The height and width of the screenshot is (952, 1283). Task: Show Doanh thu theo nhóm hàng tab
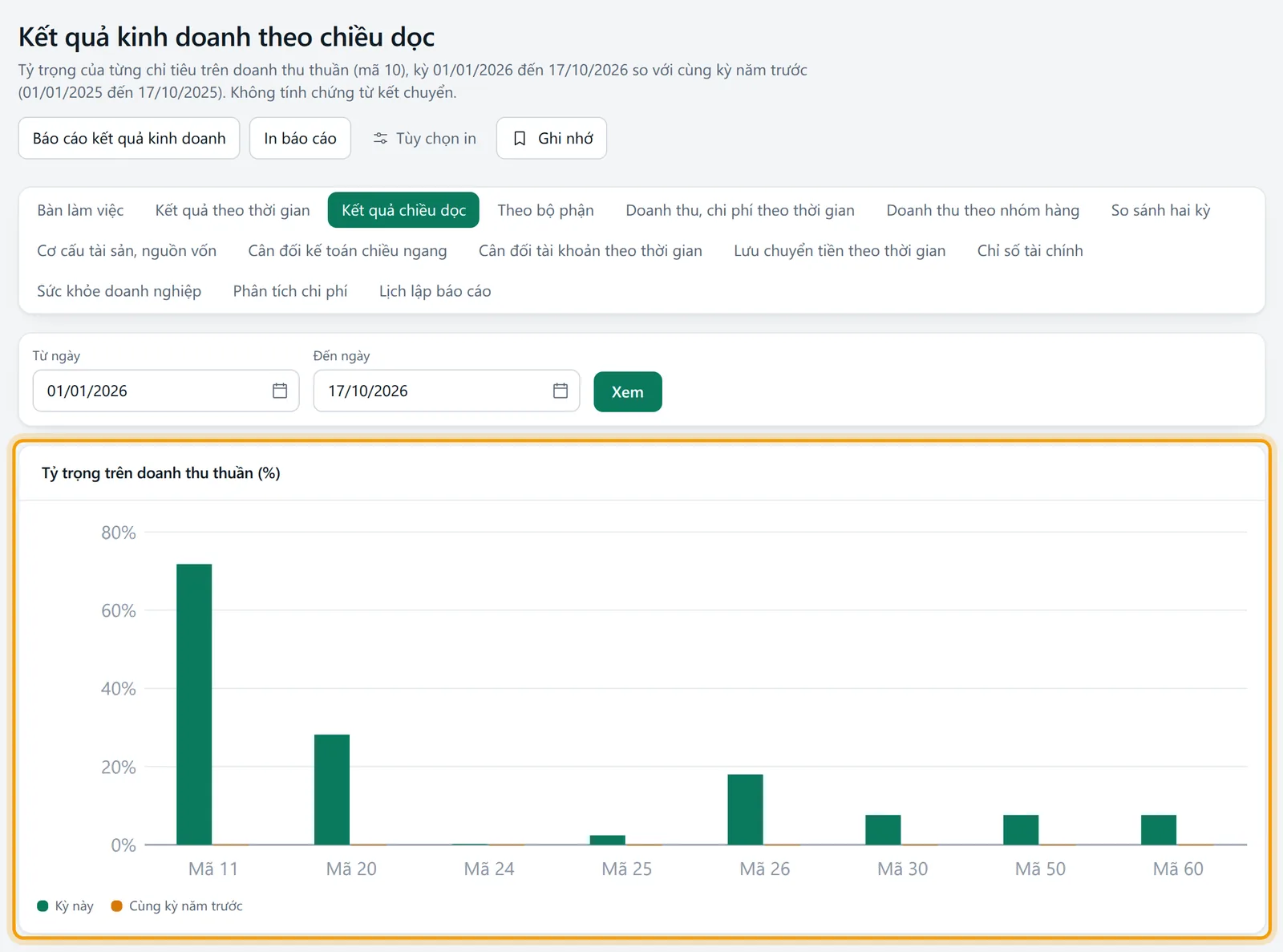pos(983,210)
